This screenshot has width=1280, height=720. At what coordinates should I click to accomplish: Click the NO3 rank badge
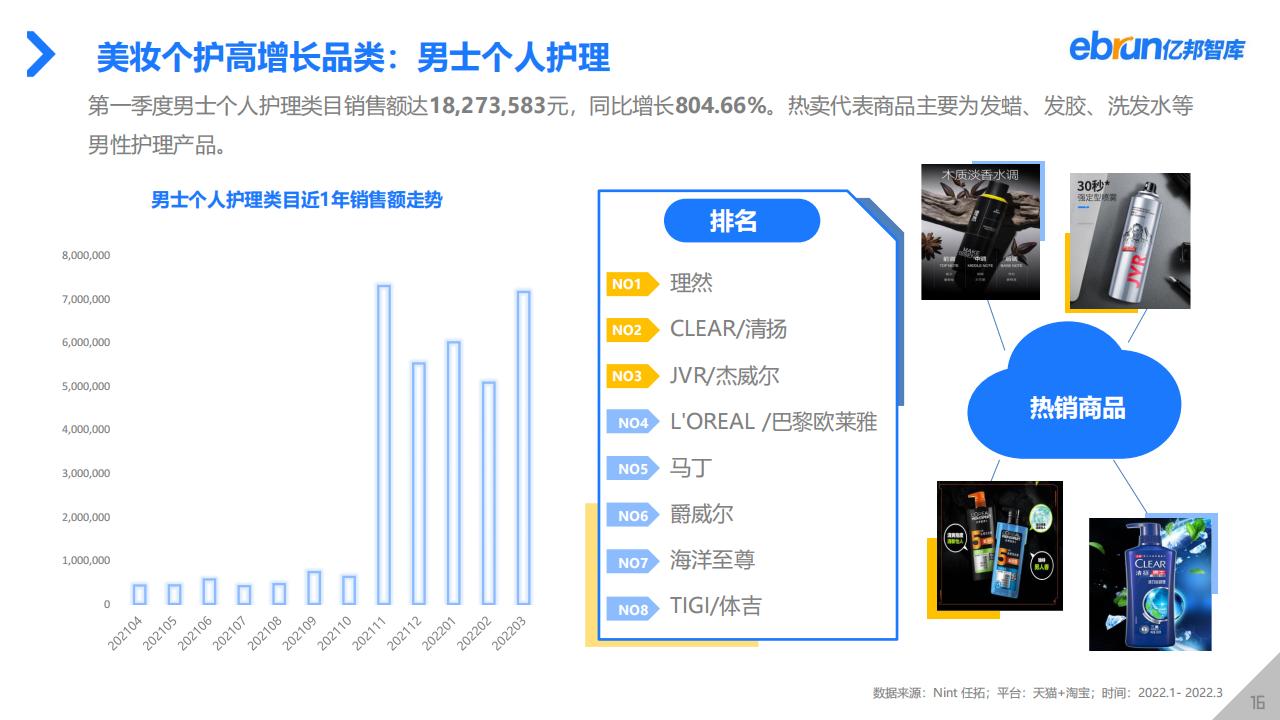632,376
